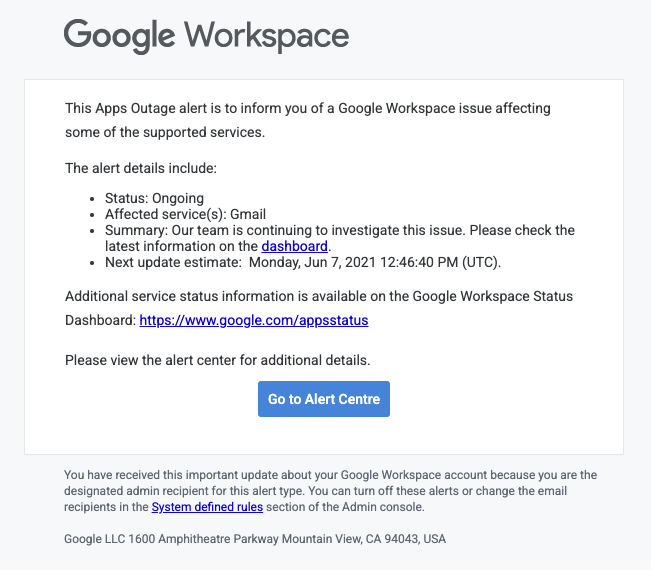Click 'section of the Admin console.' text
Screen dimensions: 651x570
345,507
